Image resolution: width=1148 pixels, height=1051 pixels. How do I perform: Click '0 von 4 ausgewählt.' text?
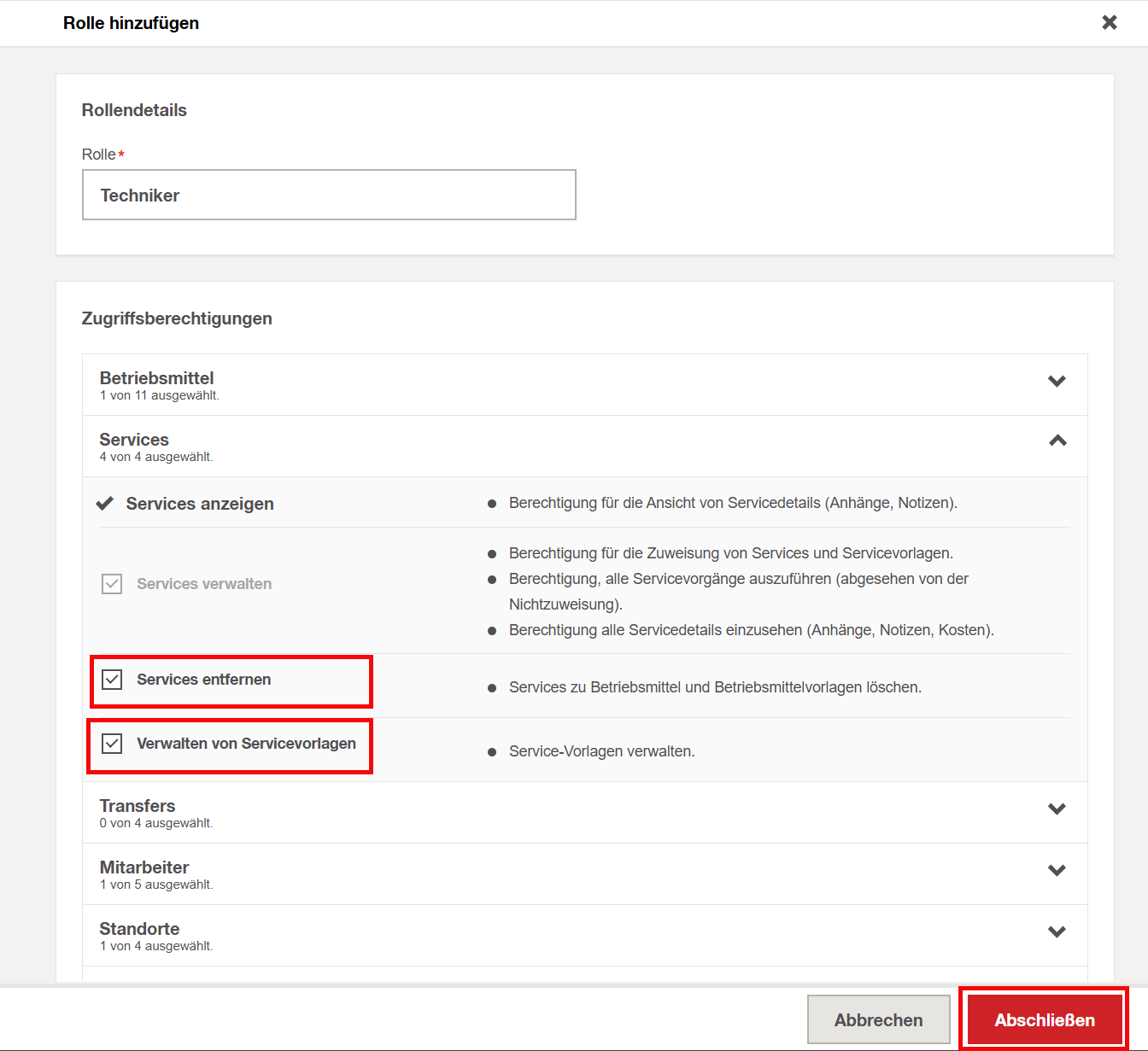[156, 823]
